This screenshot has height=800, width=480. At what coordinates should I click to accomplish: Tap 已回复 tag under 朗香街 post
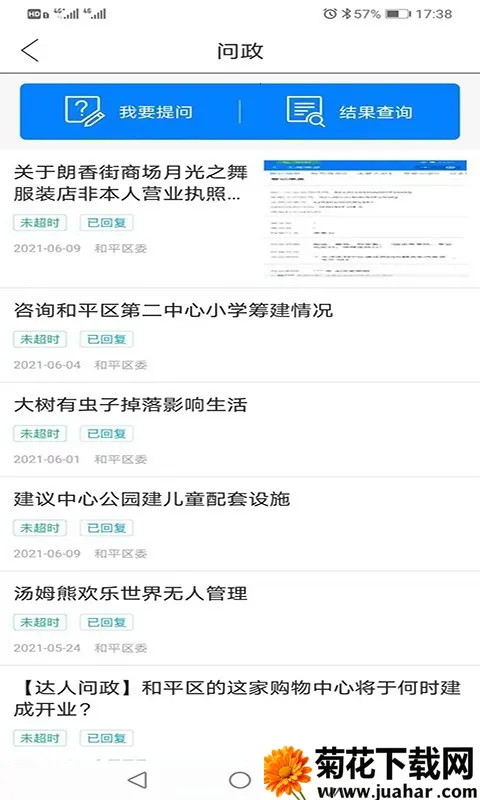(107, 223)
